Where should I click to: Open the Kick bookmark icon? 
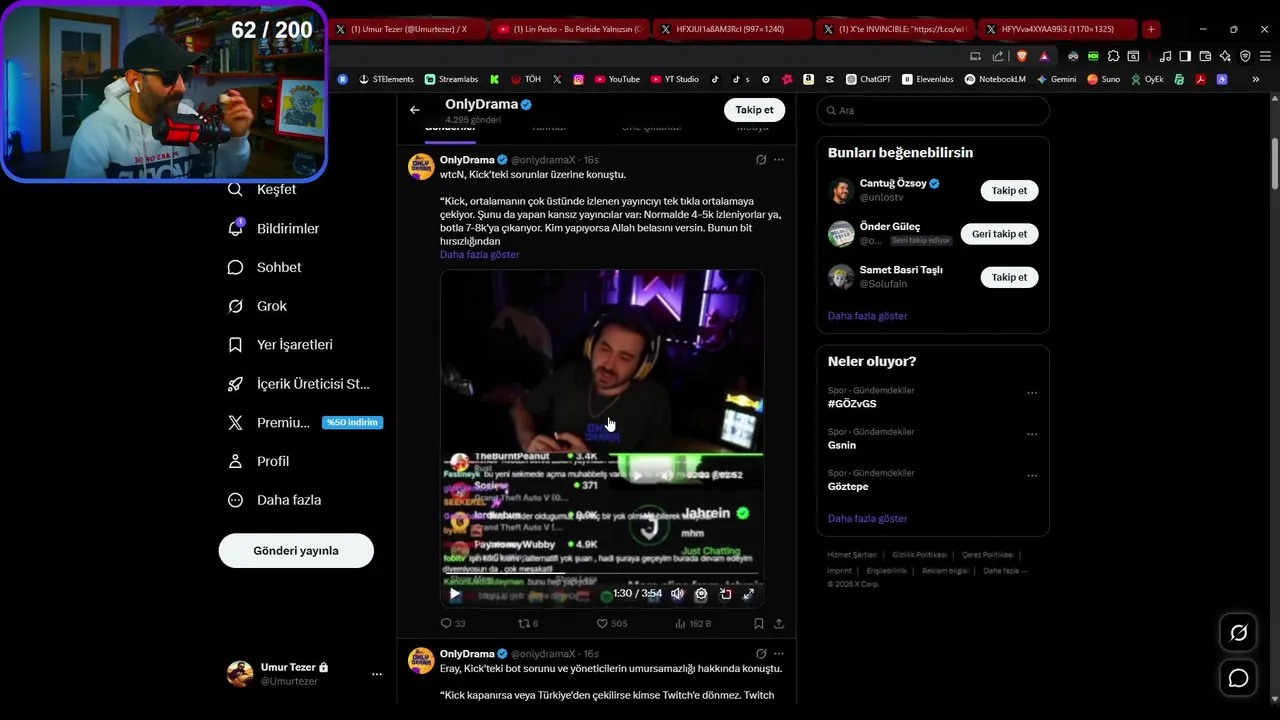pyautogui.click(x=494, y=79)
